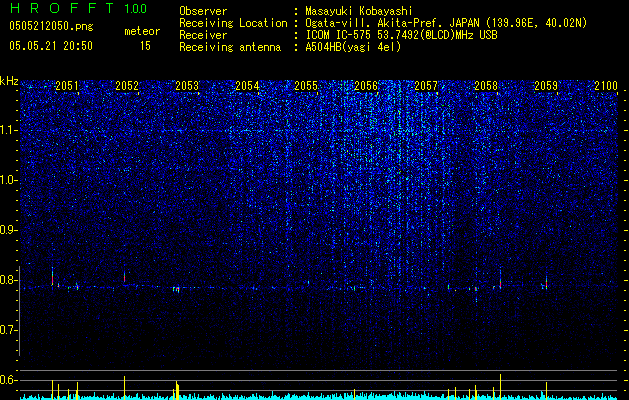Click the file name 0505212050.png
Screen dimensions: 629x400
pos(51,26)
